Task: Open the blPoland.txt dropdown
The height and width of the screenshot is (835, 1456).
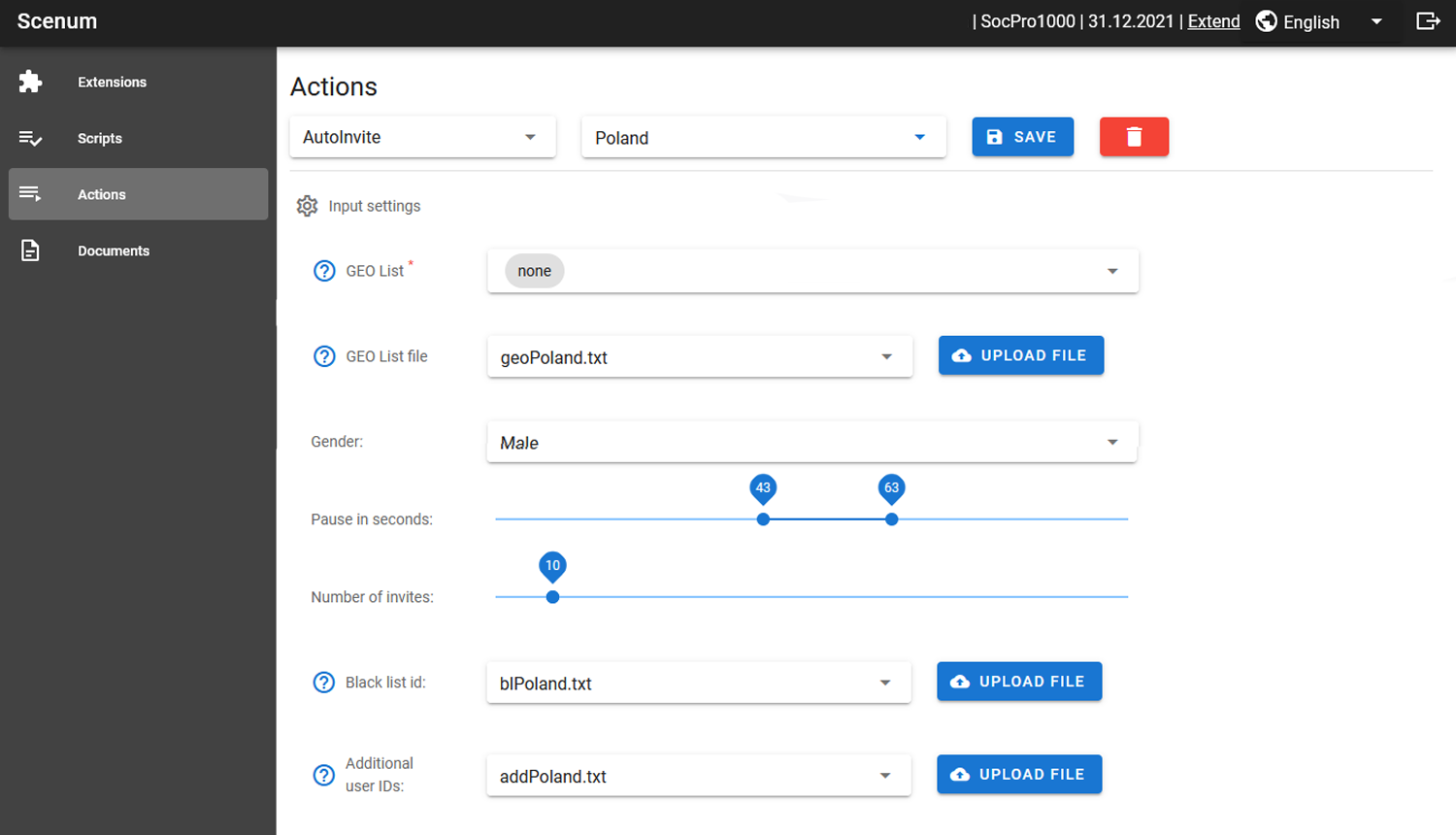Action: click(x=699, y=683)
